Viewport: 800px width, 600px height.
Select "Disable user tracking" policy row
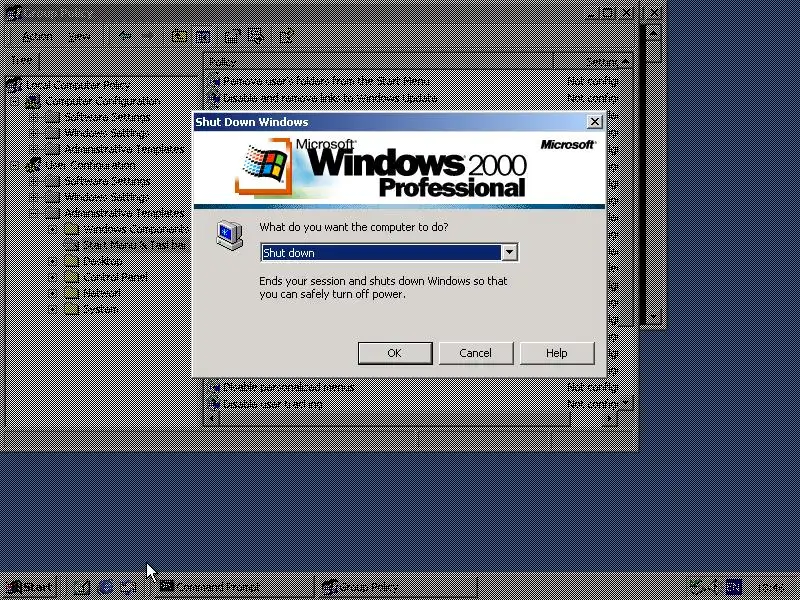click(272, 404)
